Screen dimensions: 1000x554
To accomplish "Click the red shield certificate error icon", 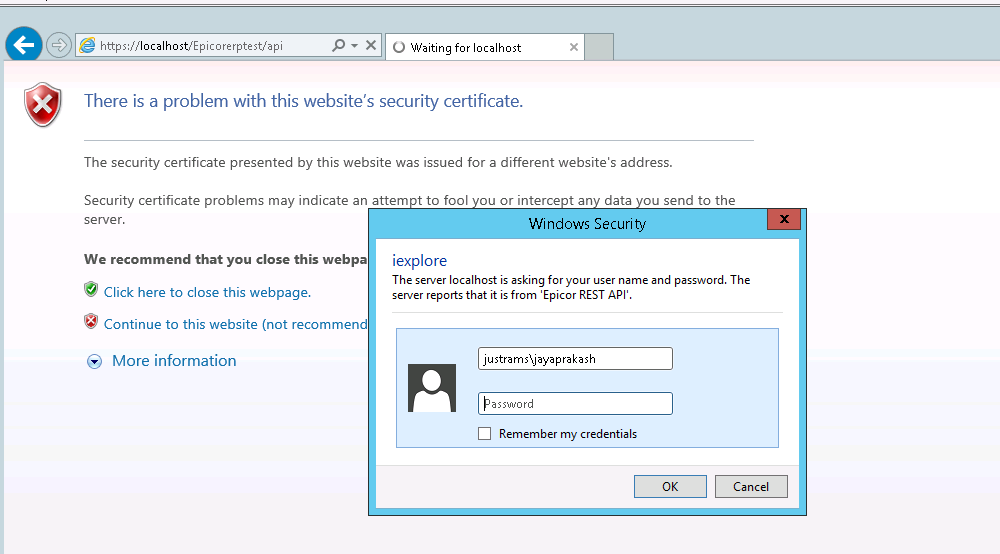I will tap(43, 104).
